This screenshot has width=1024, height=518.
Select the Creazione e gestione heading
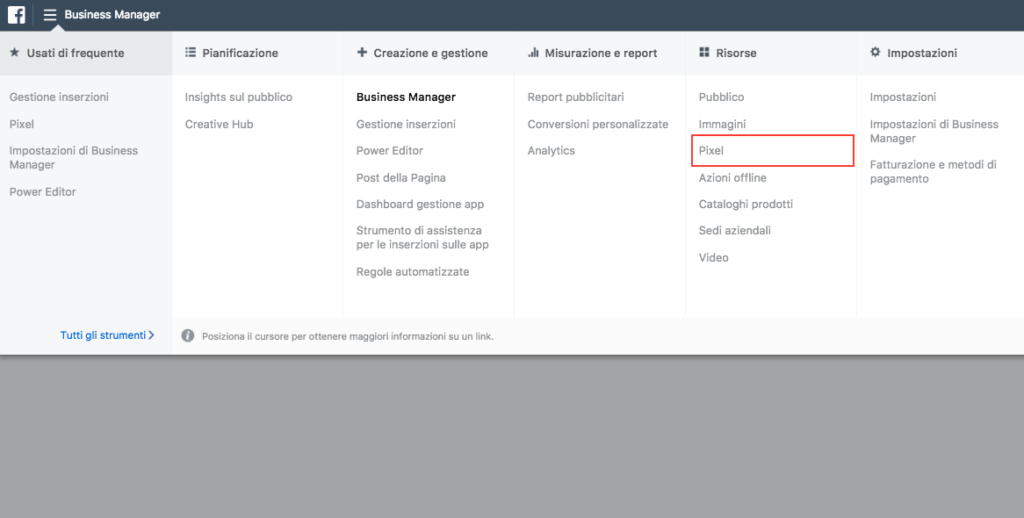click(430, 53)
